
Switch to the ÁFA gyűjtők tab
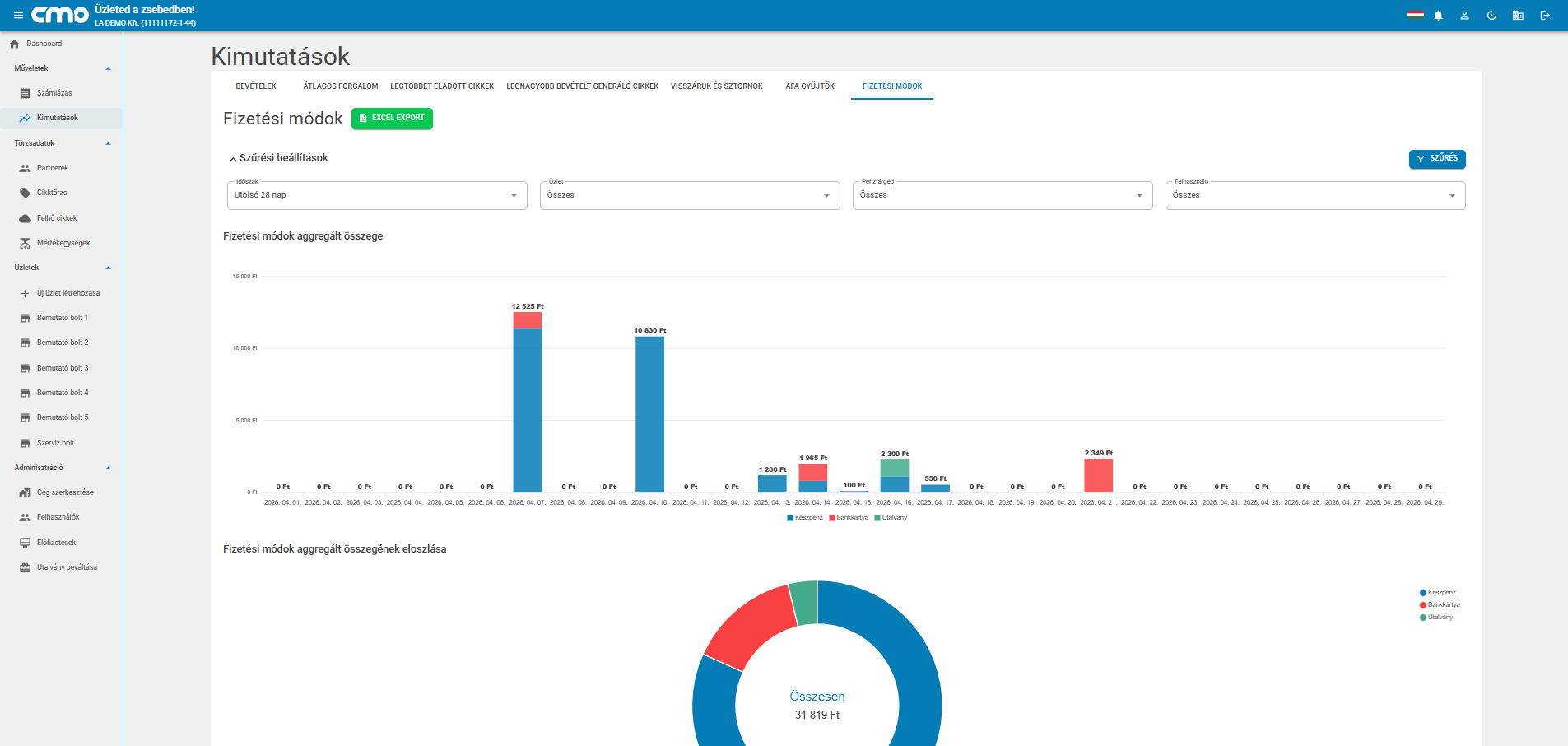click(810, 86)
